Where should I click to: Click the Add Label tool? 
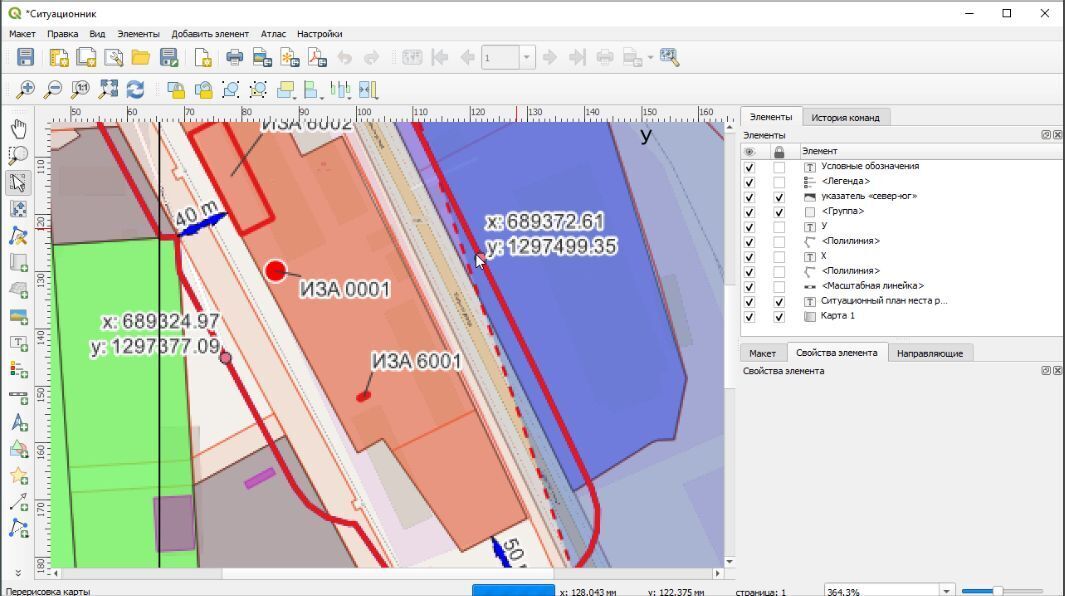point(18,343)
